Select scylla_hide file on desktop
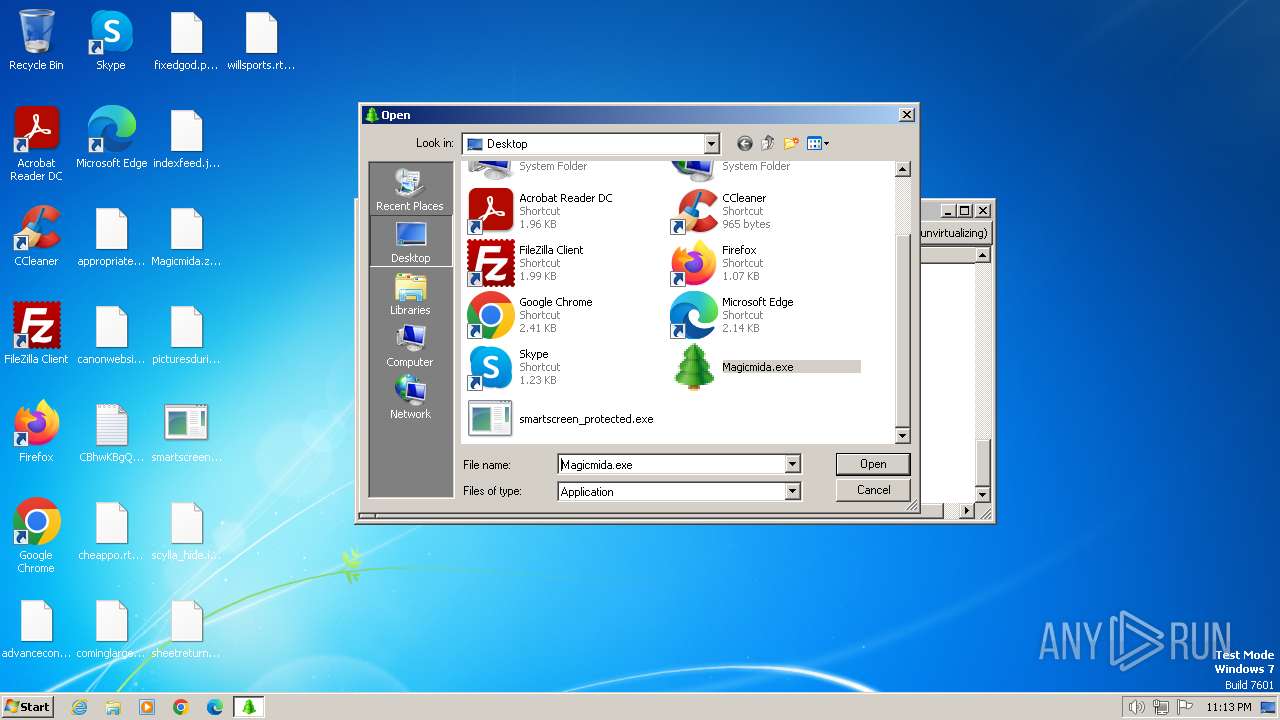This screenshot has height=720, width=1280. click(186, 530)
